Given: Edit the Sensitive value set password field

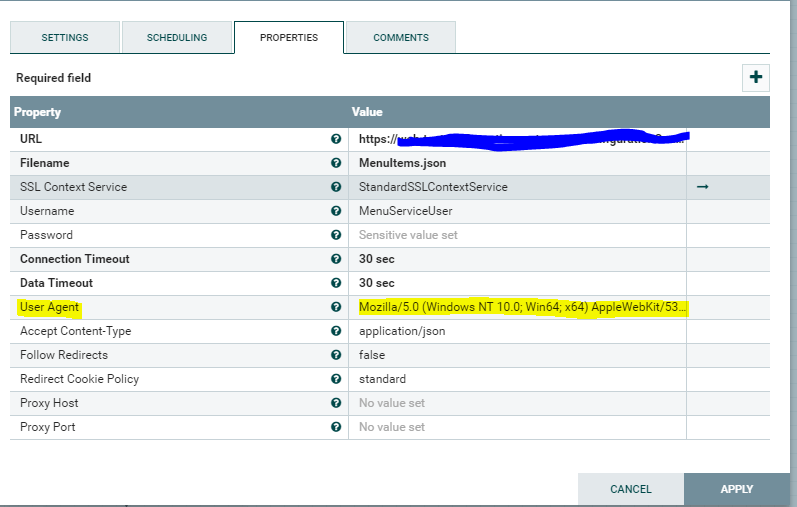Looking at the screenshot, I should (x=517, y=234).
